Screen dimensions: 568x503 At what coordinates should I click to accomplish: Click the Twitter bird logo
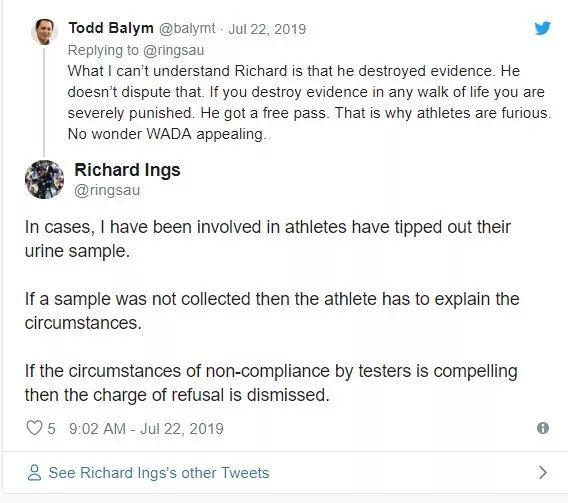543,28
